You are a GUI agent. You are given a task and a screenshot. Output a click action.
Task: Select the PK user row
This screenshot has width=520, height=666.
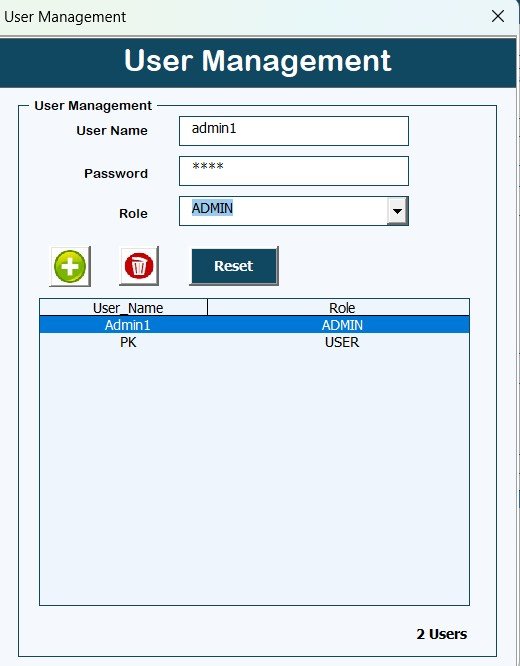point(254,342)
